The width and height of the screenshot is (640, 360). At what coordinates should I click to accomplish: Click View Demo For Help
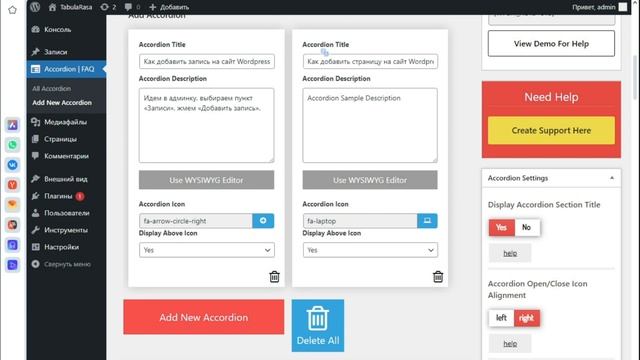[551, 44]
